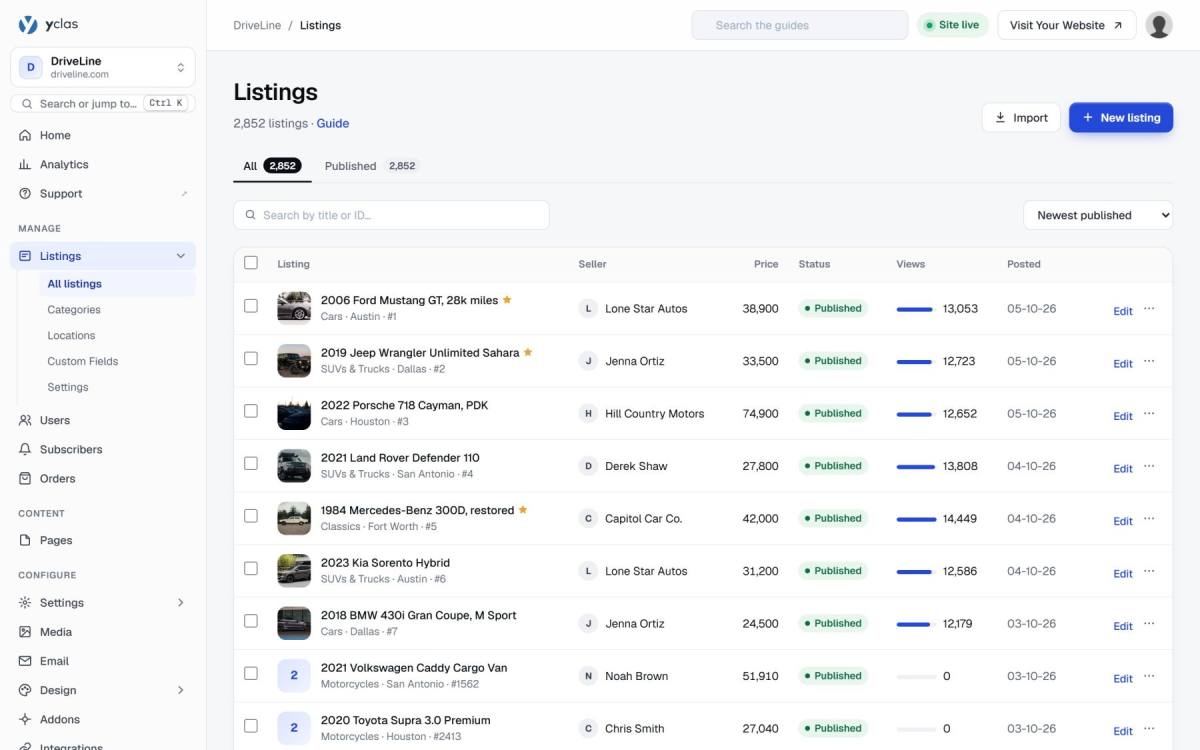This screenshot has height=750, width=1200.
Task: Open Categories under Listings
Action: [117, 310]
